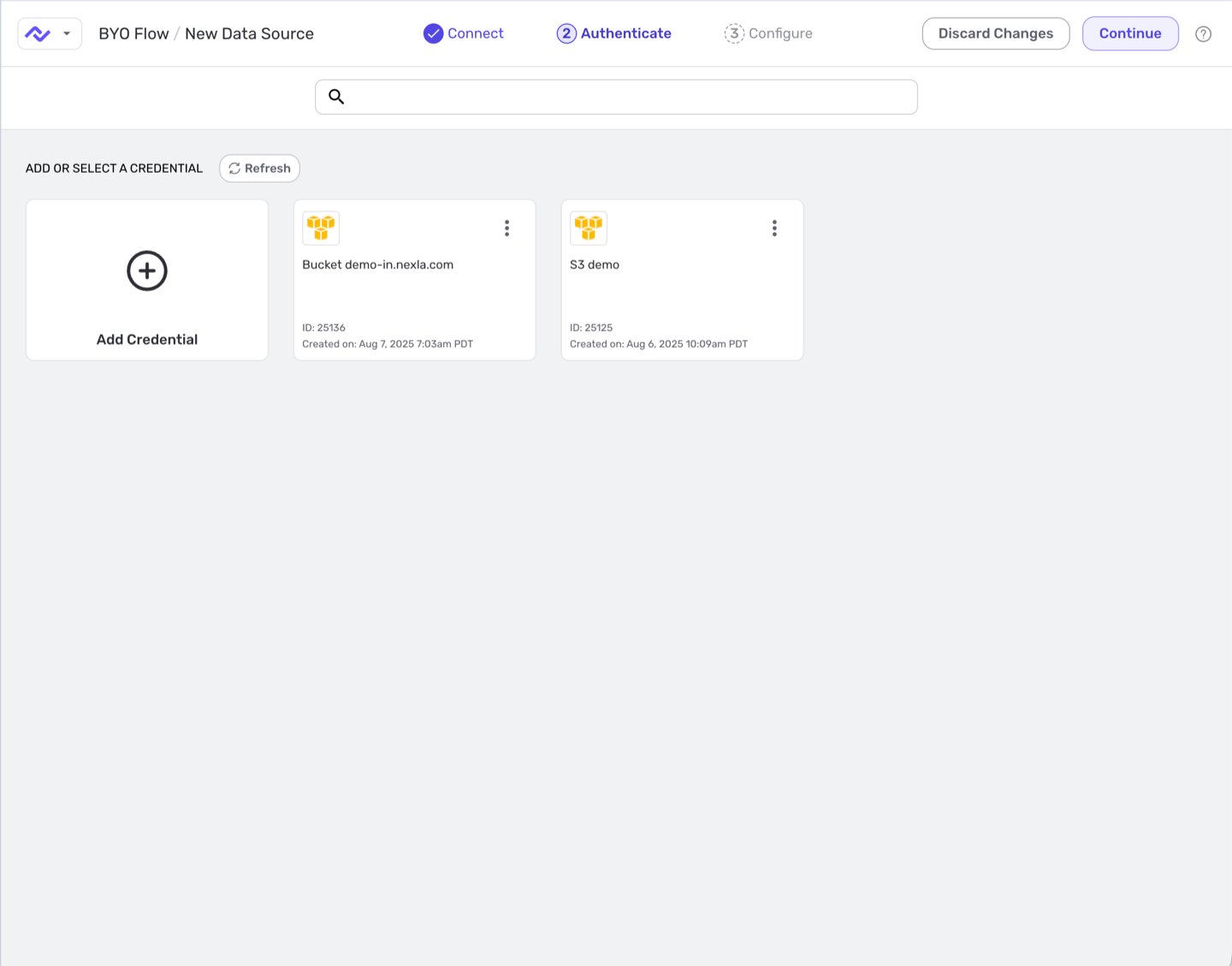Click 'Created on: Aug 7, 2025 7:03am PDT'
Viewport: 1232px width, 966px height.
pyautogui.click(x=388, y=344)
